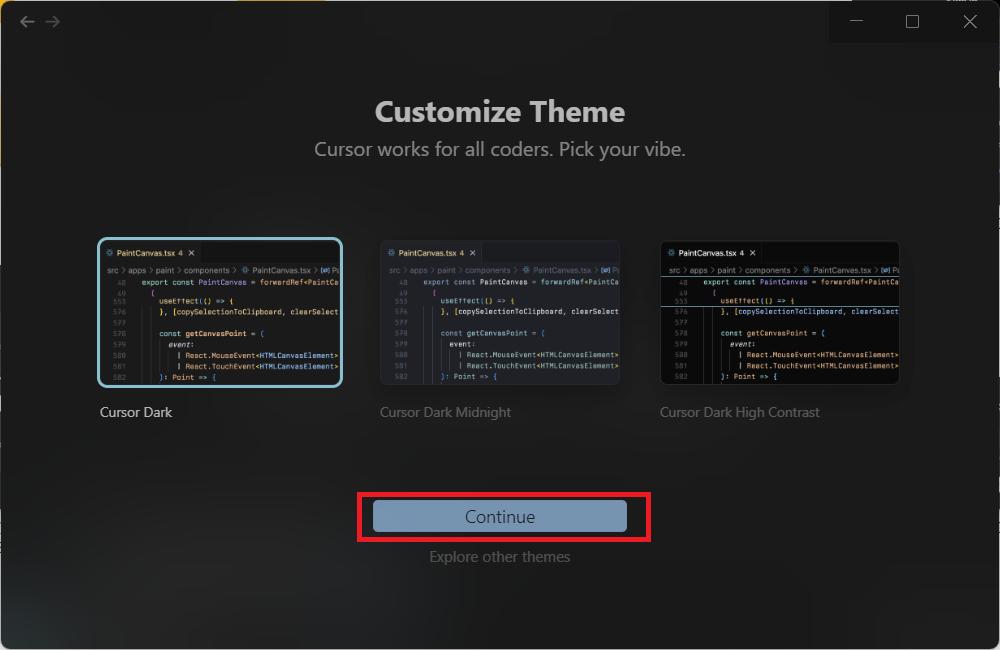Viewport: 1000px width, 650px height.
Task: Click the Cursor Dark High Contrast label
Action: (x=739, y=412)
